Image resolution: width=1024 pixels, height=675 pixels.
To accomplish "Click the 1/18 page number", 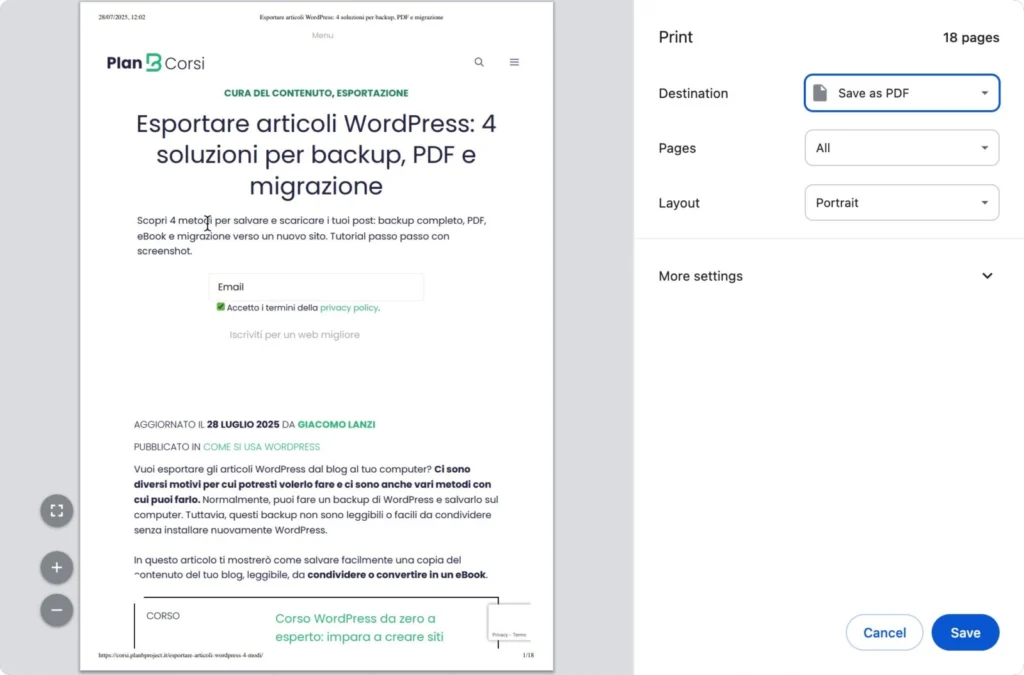I will (528, 655).
